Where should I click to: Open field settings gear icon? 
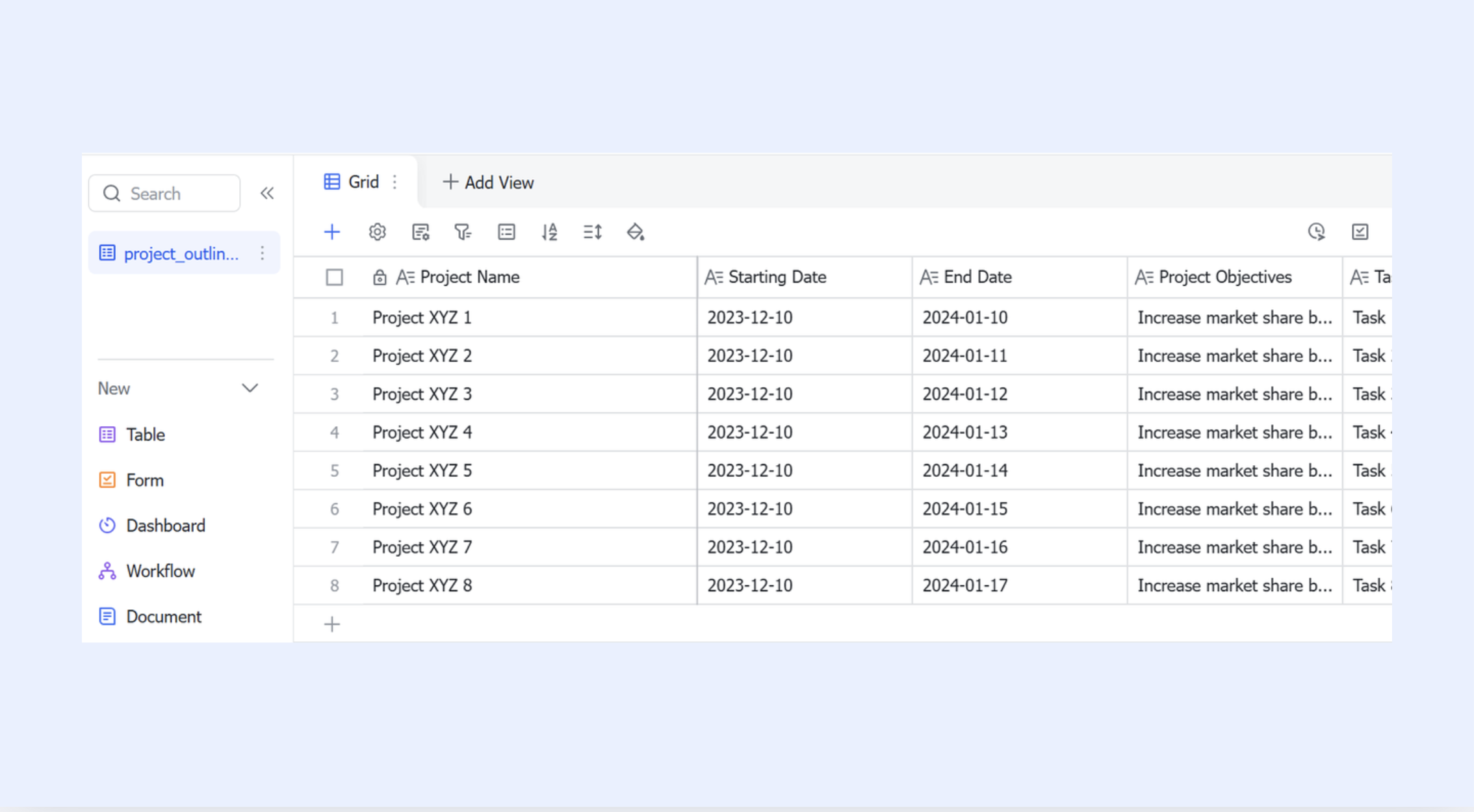pyautogui.click(x=377, y=232)
